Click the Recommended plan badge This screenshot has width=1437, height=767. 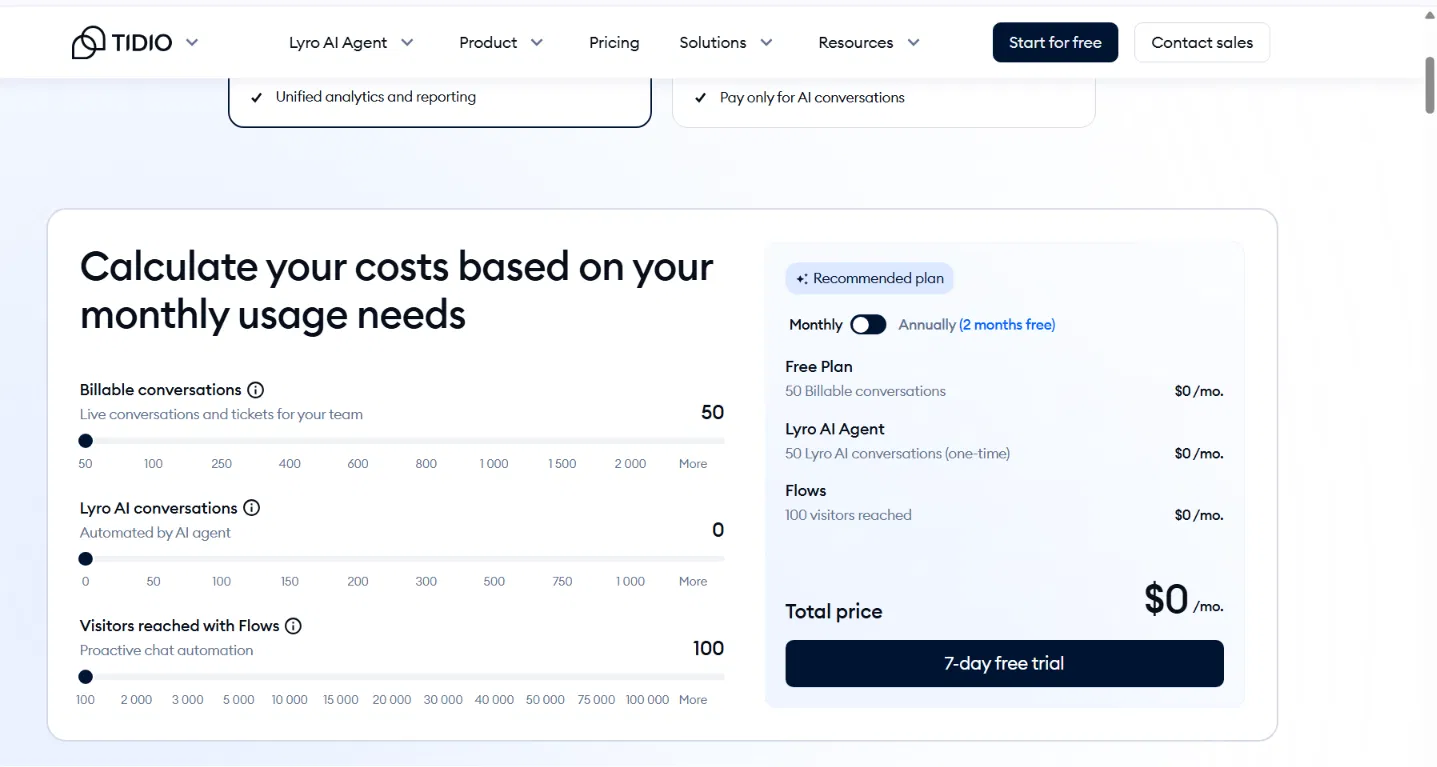[x=870, y=279]
